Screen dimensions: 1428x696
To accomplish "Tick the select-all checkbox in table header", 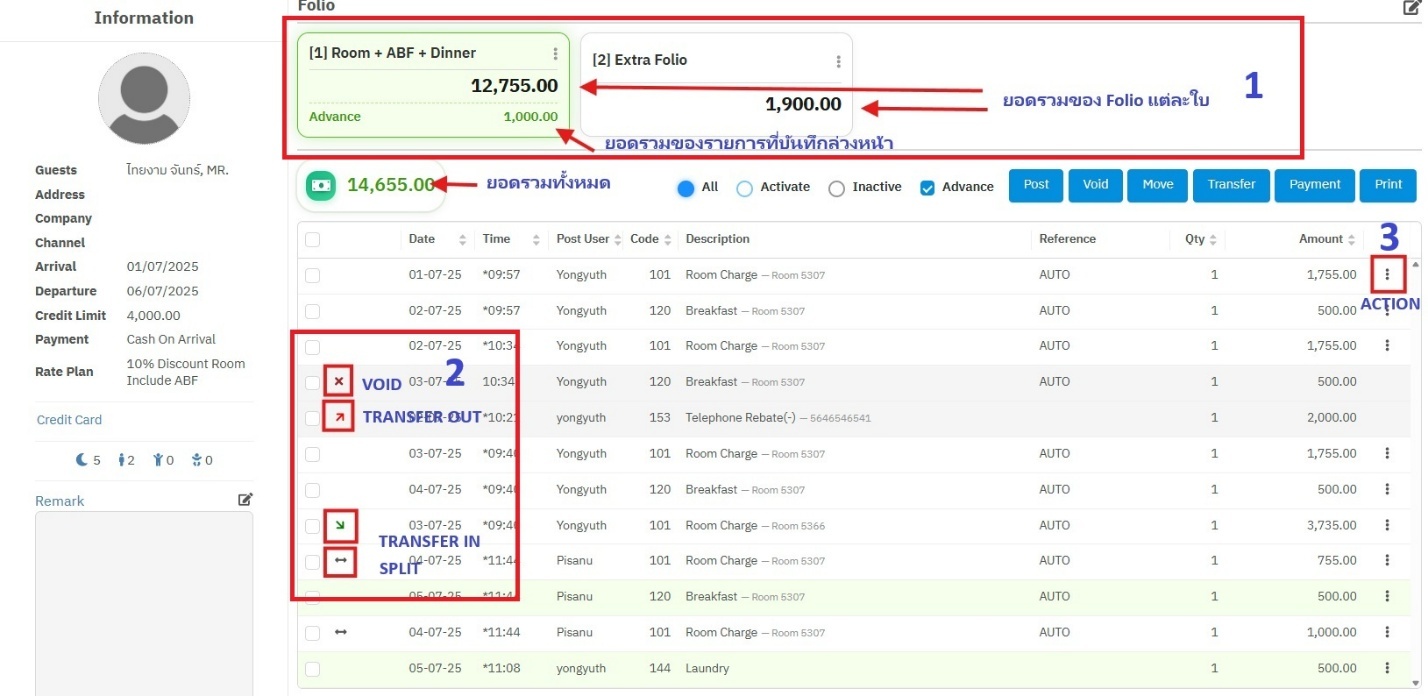I will [x=313, y=240].
